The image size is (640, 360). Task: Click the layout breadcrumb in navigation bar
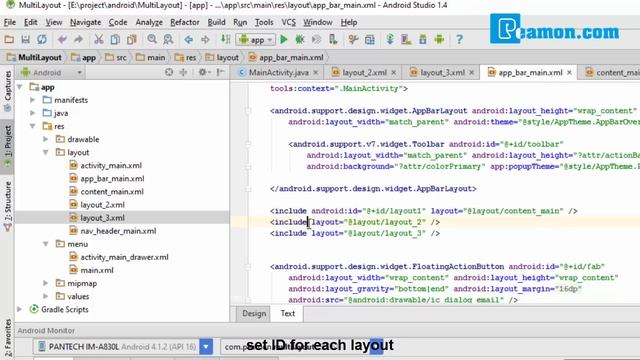coord(222,58)
